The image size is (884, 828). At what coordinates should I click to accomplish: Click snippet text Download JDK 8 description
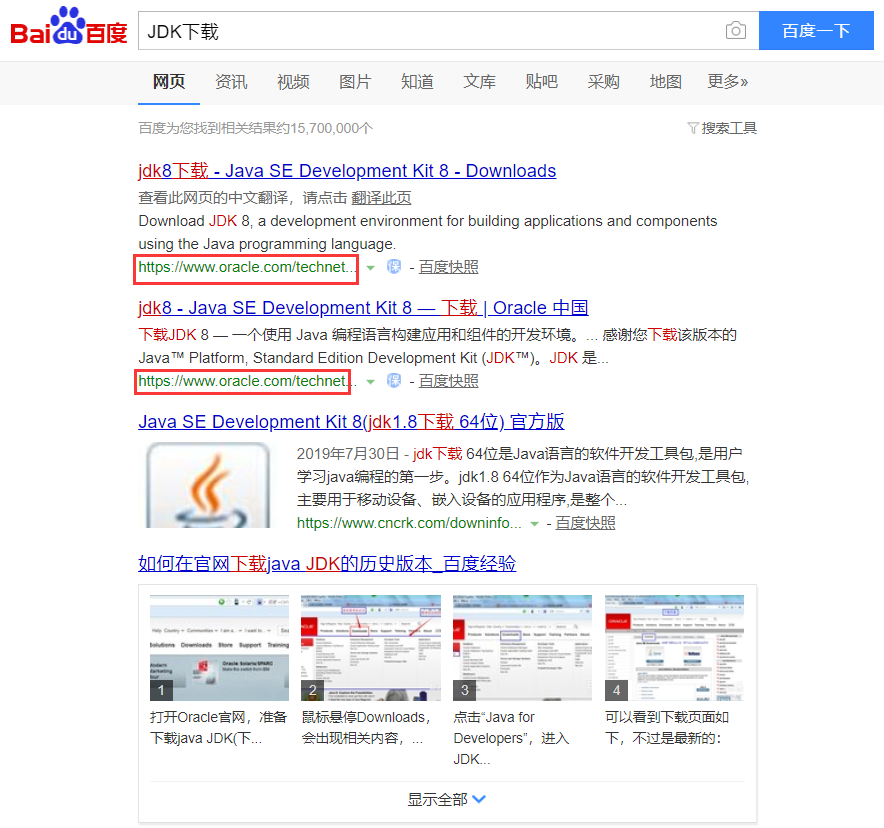pyautogui.click(x=428, y=232)
